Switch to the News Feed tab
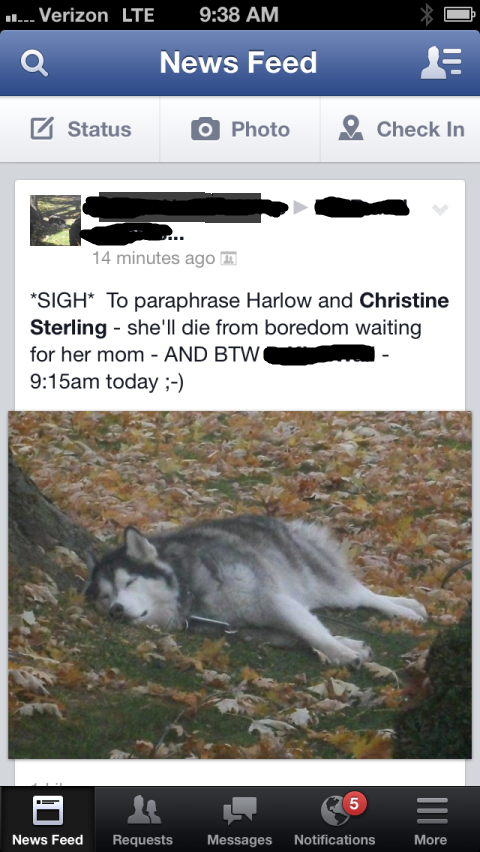Image resolution: width=480 pixels, height=852 pixels. (x=48, y=819)
